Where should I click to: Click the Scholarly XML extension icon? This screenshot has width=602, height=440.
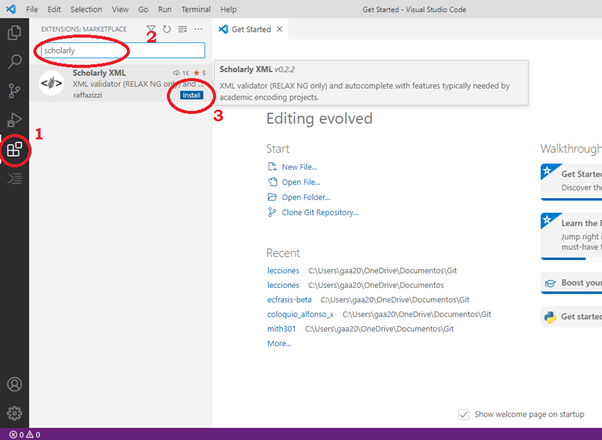[51, 83]
